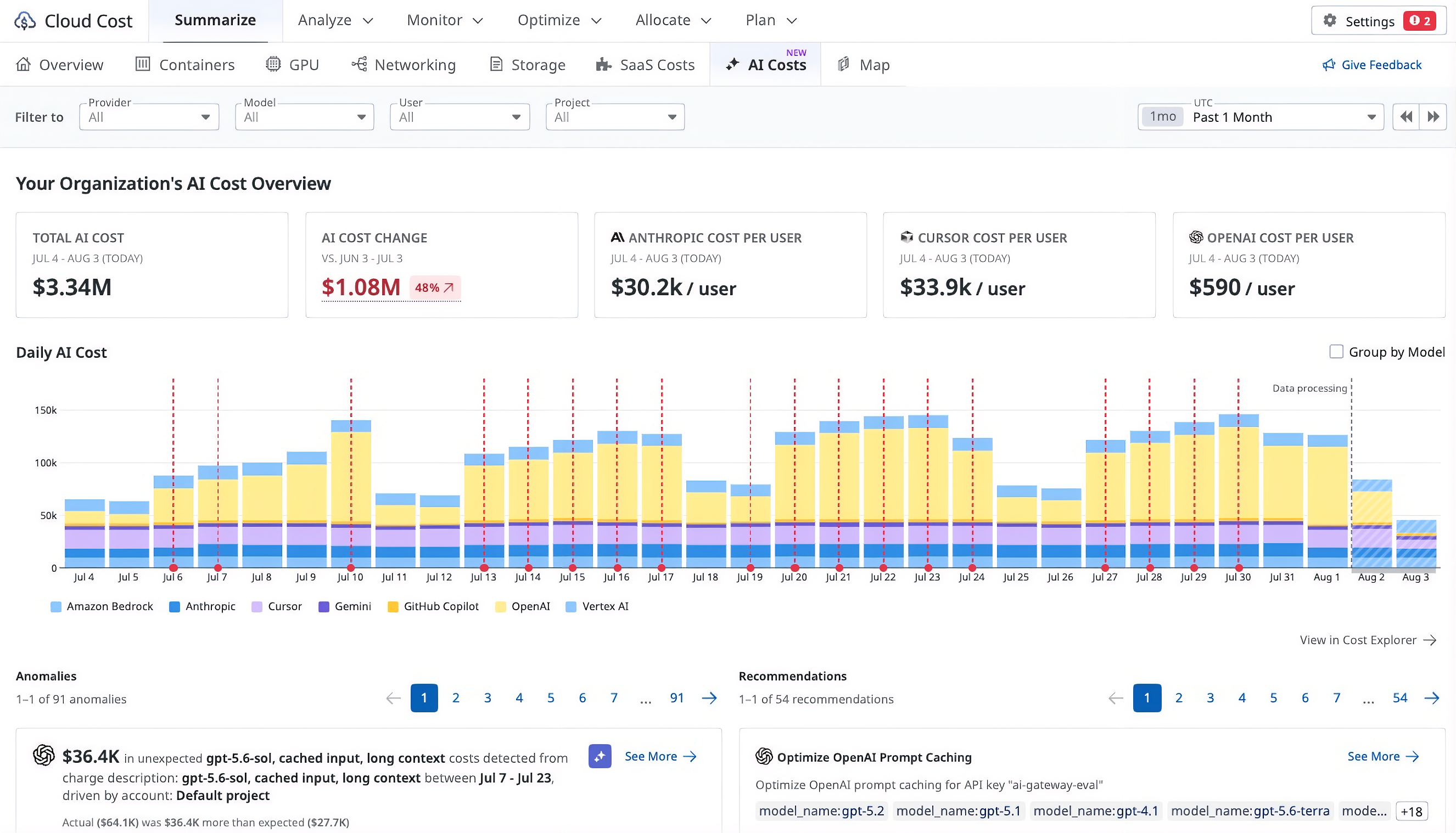Click the SaaS Costs puzzle icon
The width and height of the screenshot is (1456, 833).
click(x=603, y=64)
